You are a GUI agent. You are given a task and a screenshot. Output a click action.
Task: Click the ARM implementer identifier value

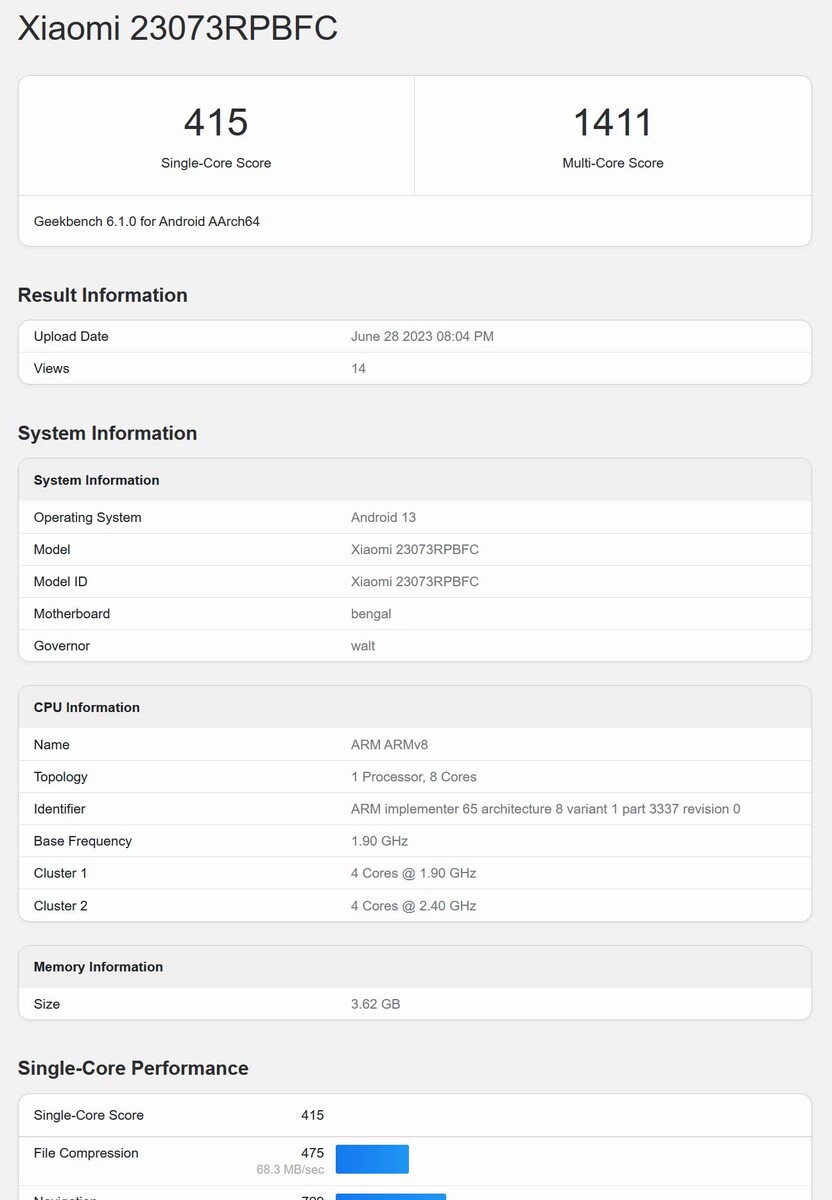click(x=545, y=808)
